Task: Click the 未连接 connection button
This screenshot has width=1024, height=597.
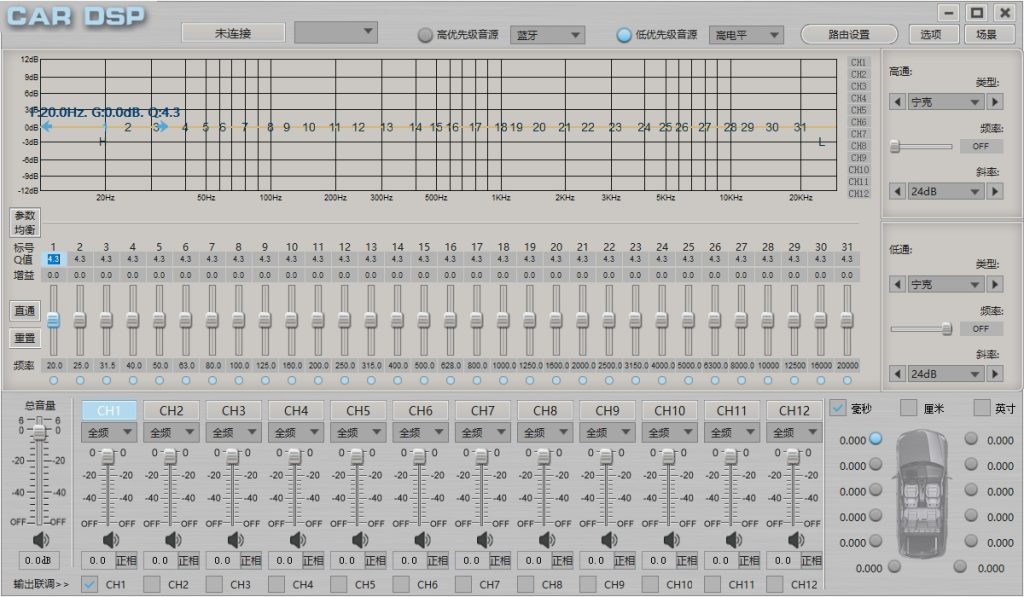Action: click(x=233, y=33)
